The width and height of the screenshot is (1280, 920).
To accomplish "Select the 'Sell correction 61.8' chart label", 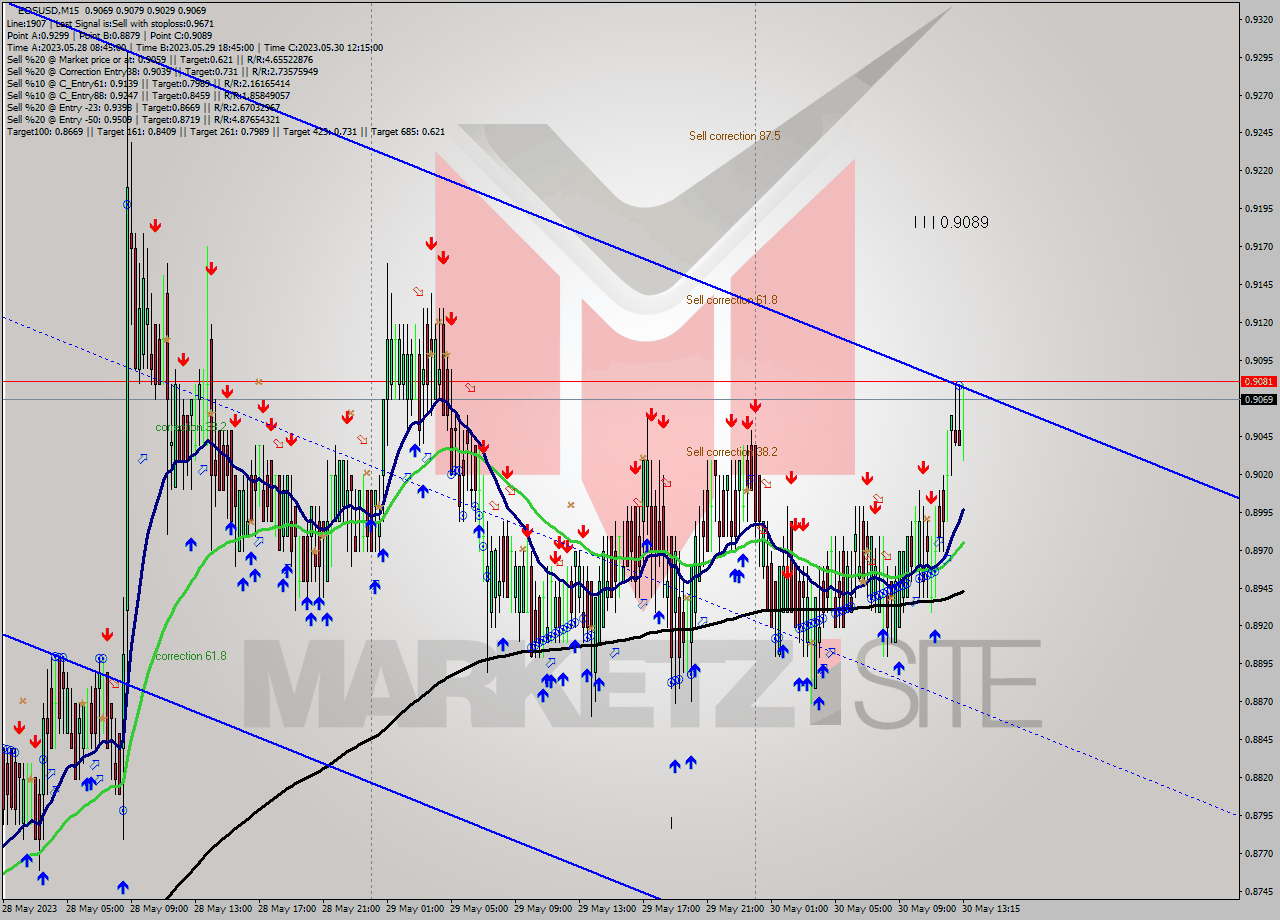I will pos(732,300).
